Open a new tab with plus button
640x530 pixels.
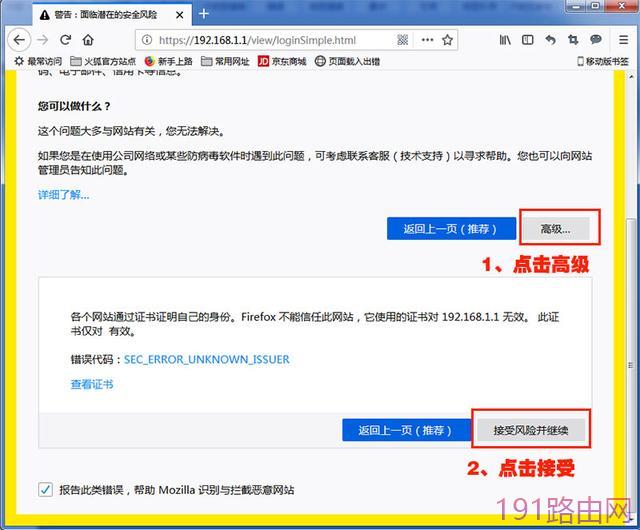tap(204, 14)
